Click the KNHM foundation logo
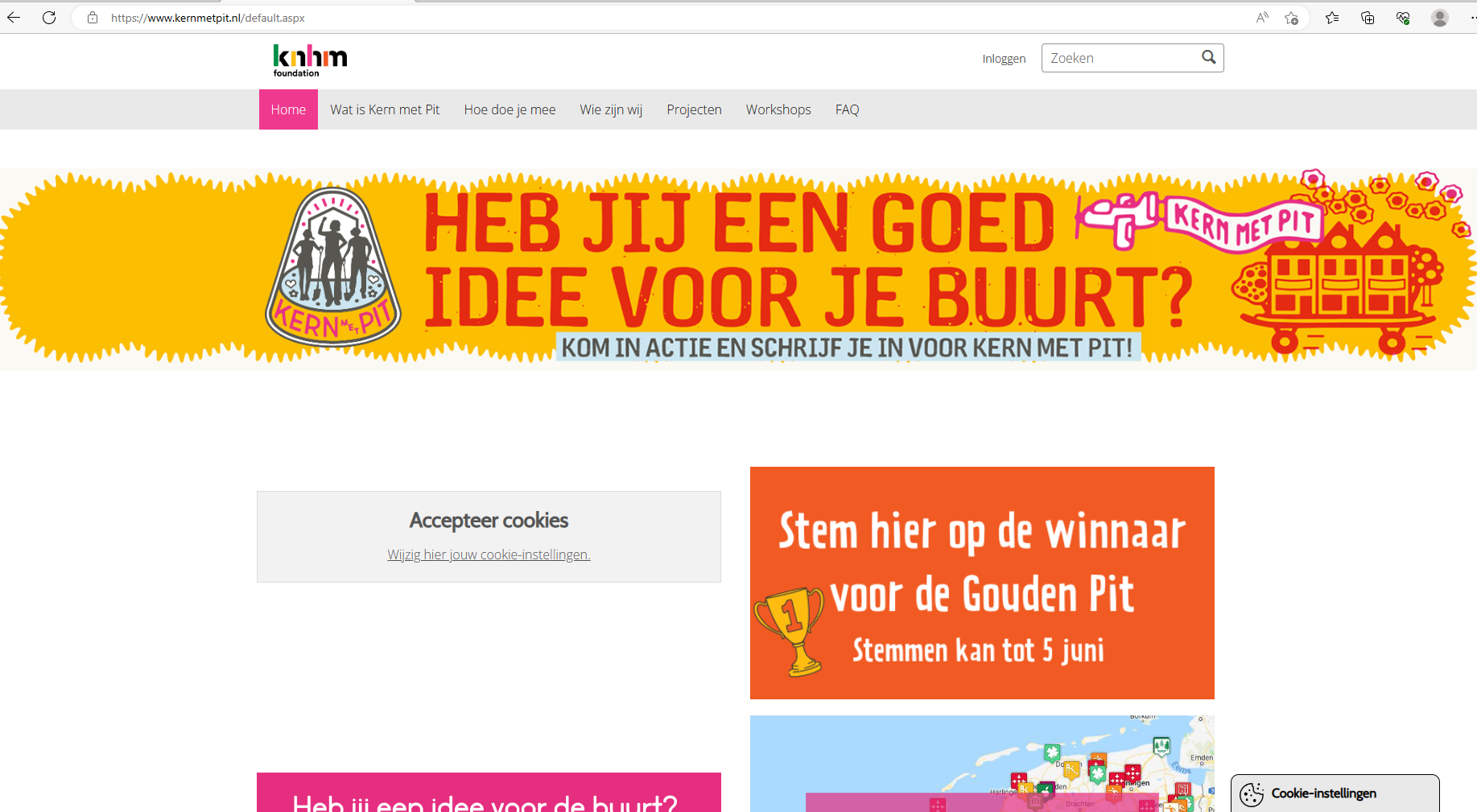The height and width of the screenshot is (812, 1477). [310, 60]
